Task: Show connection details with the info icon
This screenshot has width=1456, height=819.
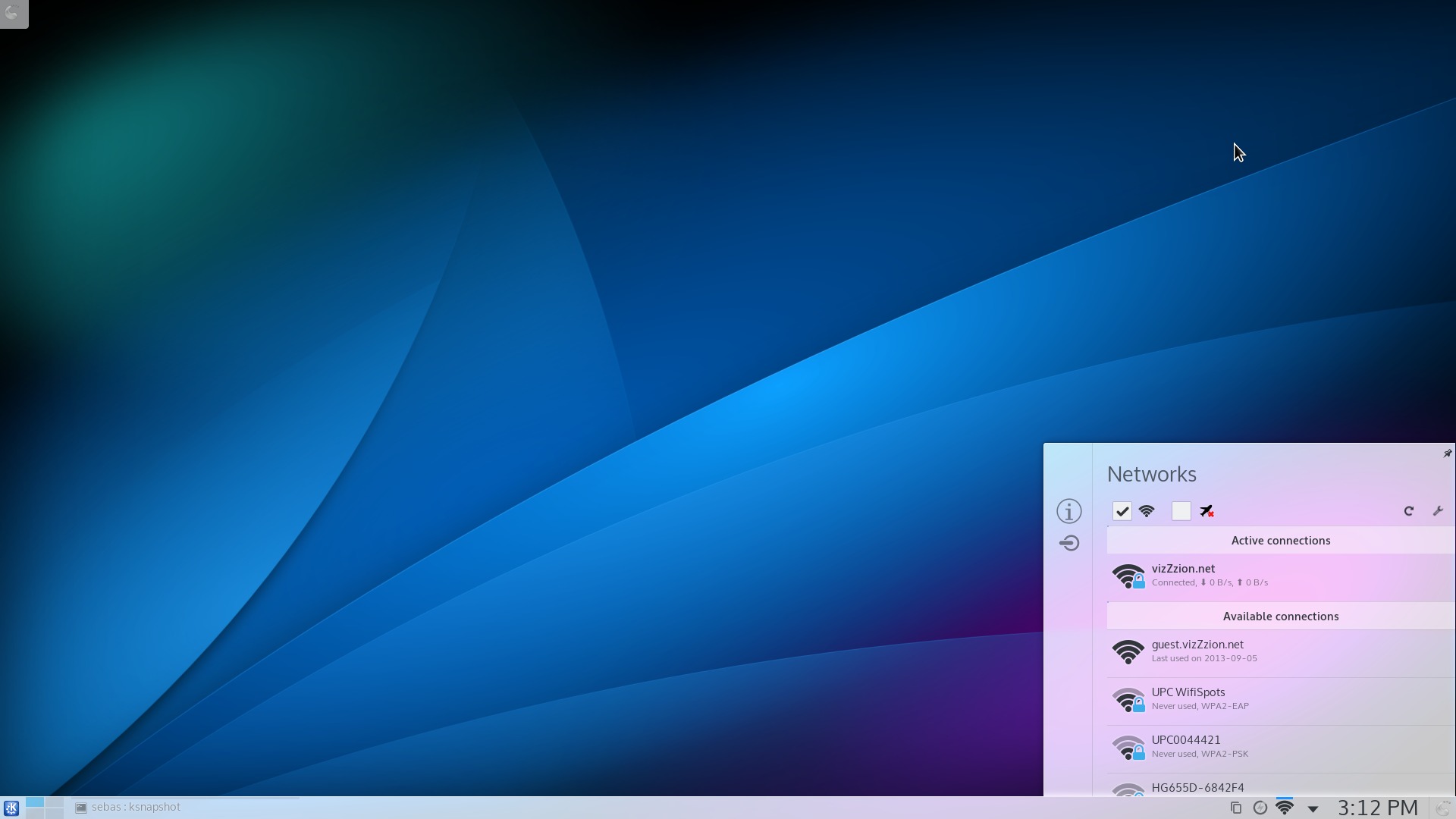Action: pyautogui.click(x=1069, y=510)
